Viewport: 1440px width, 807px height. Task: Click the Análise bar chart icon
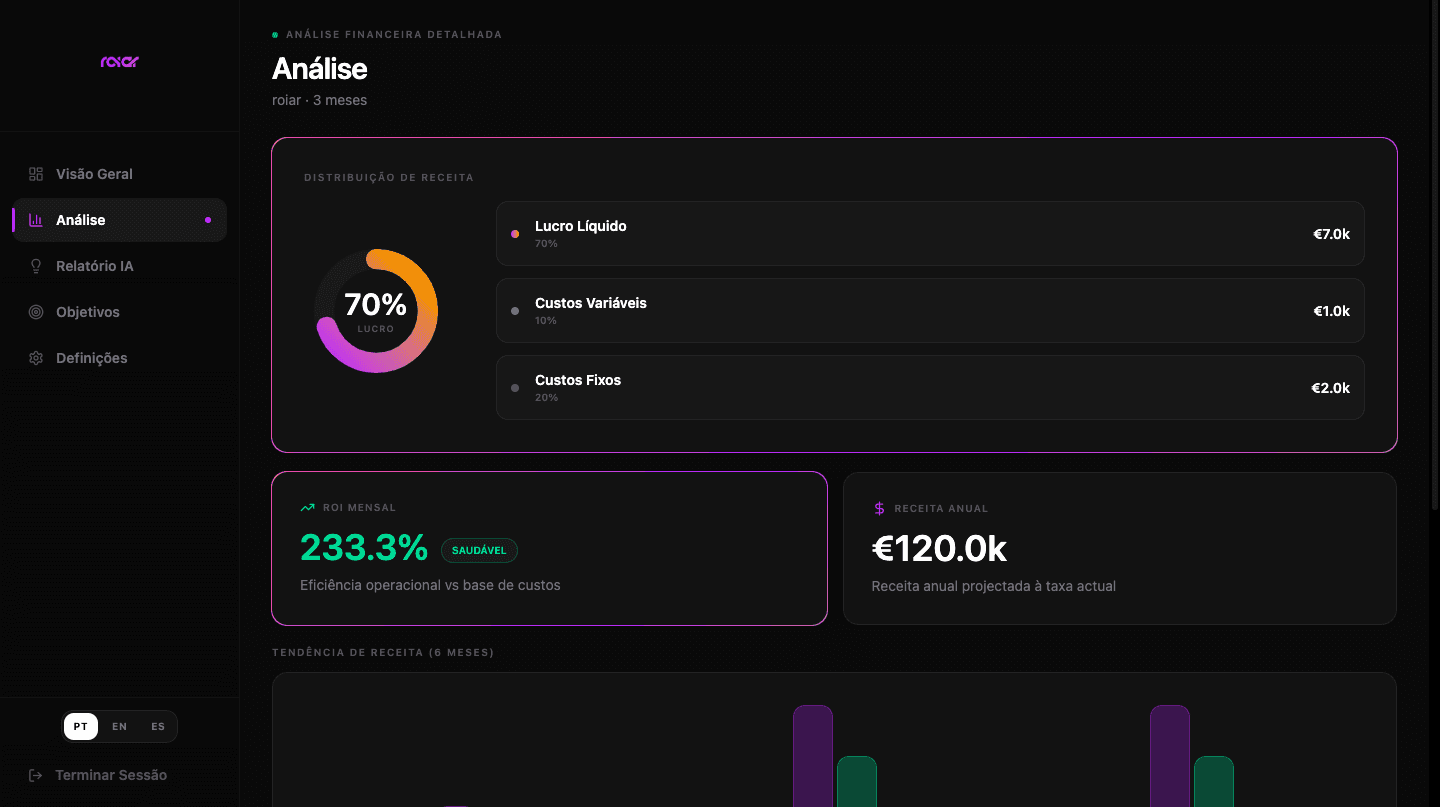36,220
